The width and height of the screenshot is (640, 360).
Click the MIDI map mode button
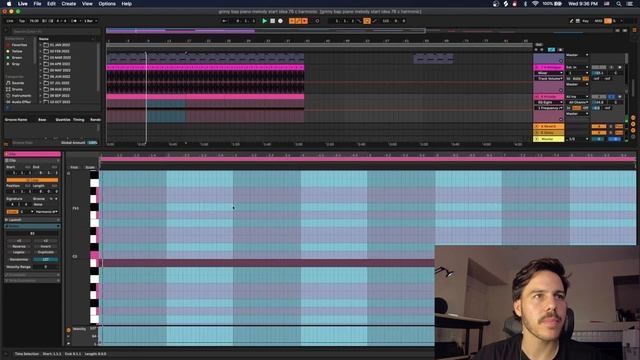coord(598,21)
